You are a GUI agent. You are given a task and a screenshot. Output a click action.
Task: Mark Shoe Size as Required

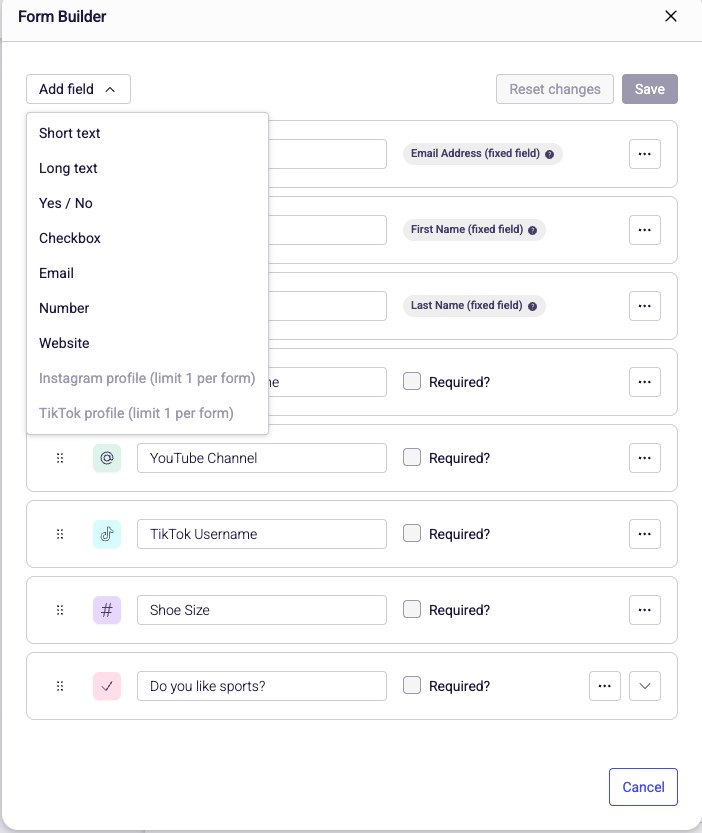pyautogui.click(x=412, y=610)
